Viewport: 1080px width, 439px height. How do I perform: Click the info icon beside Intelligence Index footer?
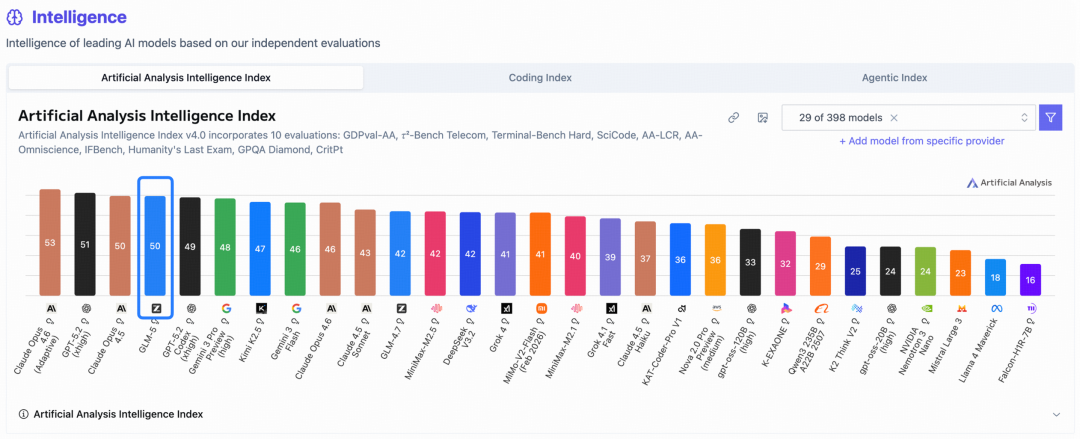tap(24, 414)
